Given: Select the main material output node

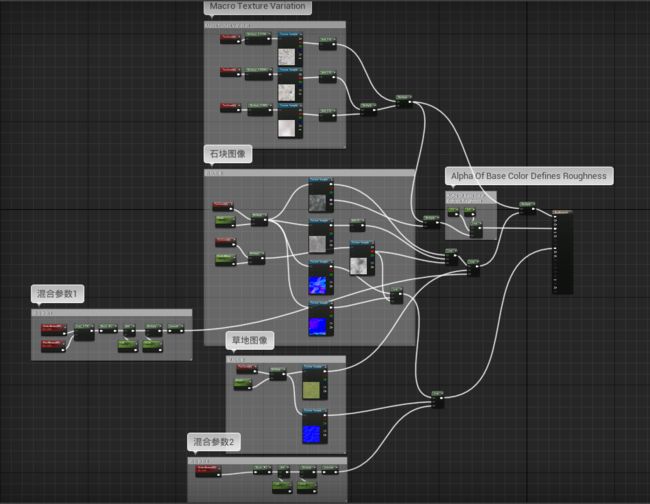Looking at the screenshot, I should pos(563,252).
